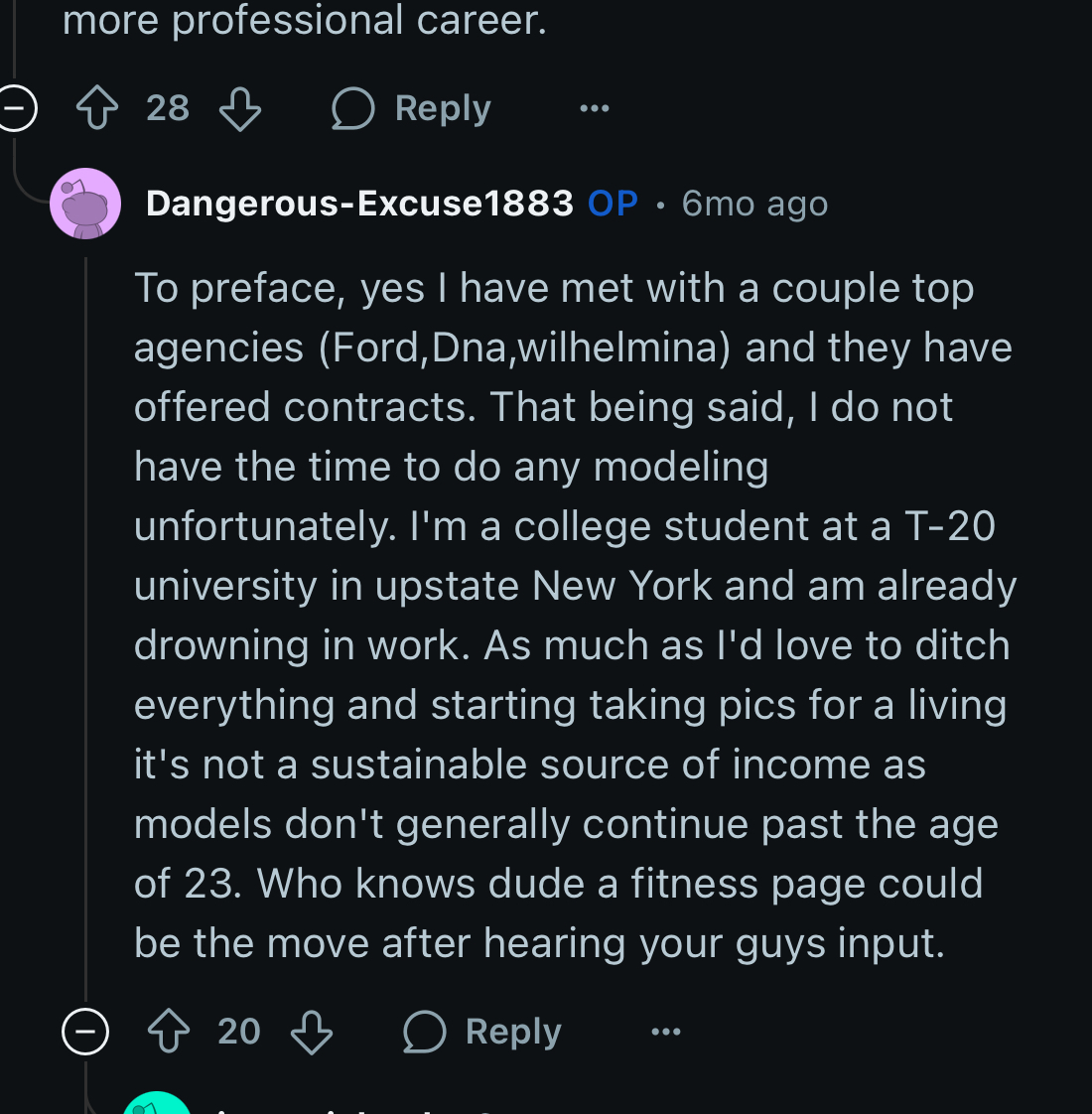Click the pink Dangerous-Excuse1883 avatar
The height and width of the screenshot is (1114, 1092).
point(85,204)
